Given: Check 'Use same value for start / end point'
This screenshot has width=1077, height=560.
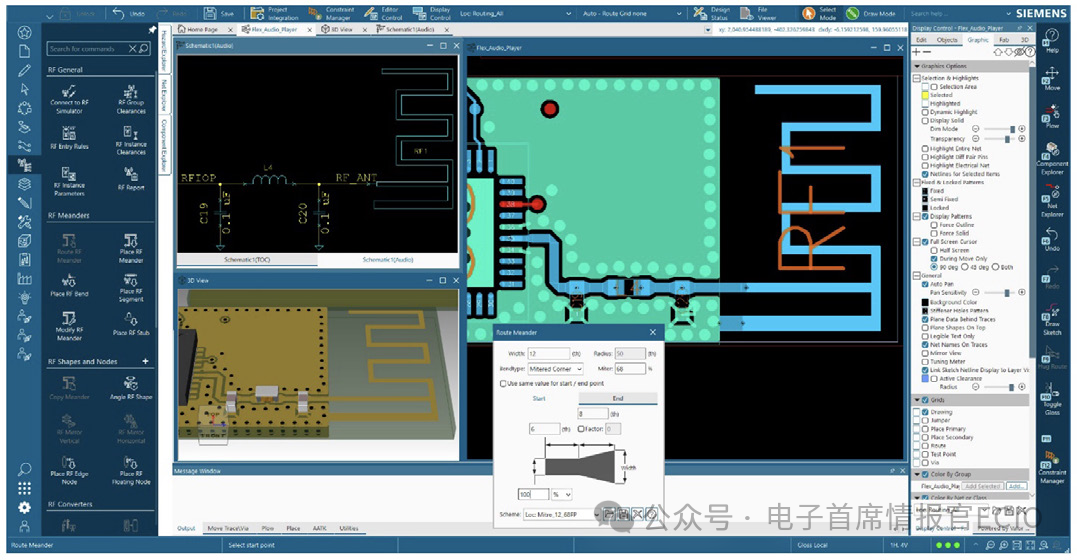Looking at the screenshot, I should (503, 383).
